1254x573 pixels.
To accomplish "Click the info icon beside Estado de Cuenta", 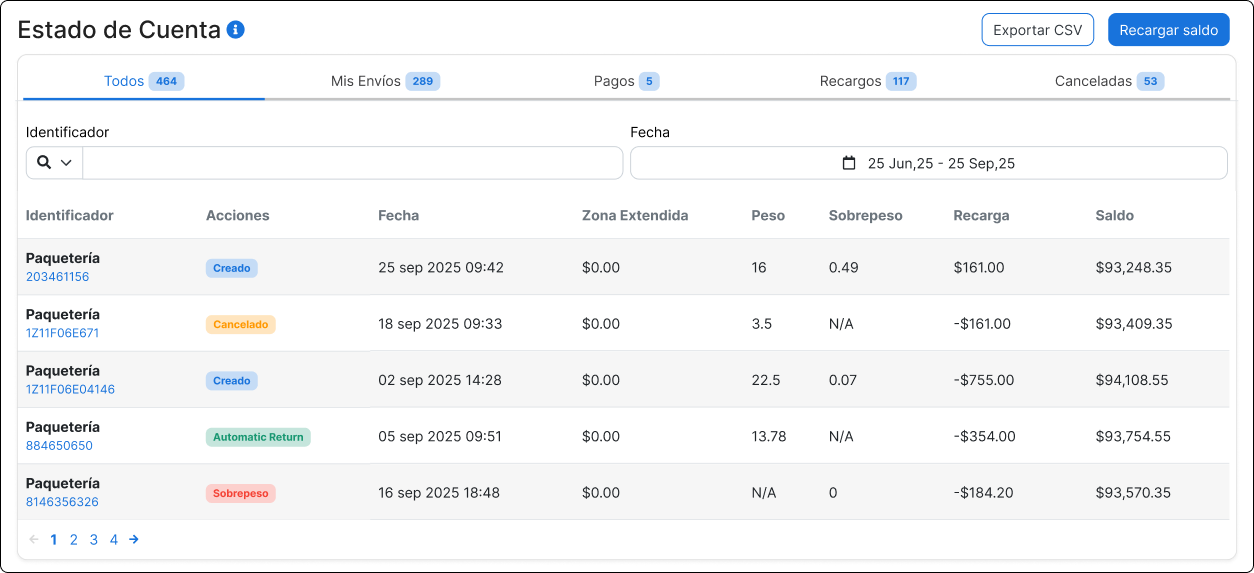I will [x=236, y=30].
